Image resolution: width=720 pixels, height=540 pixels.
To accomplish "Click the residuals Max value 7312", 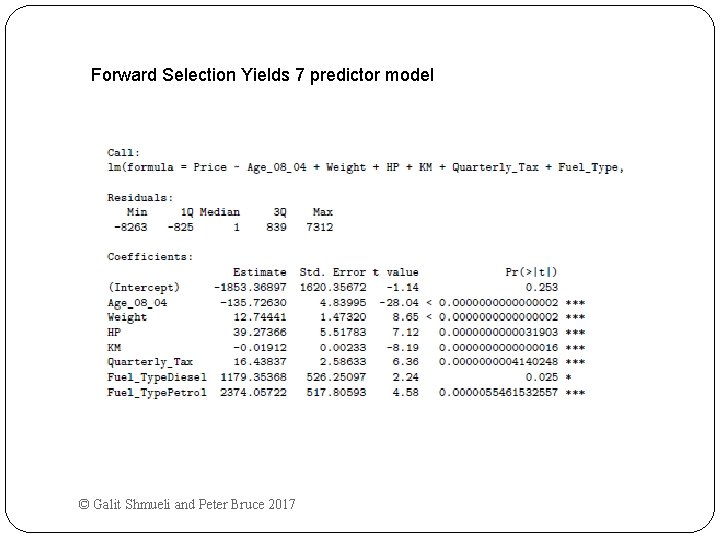I will click(320, 227).
